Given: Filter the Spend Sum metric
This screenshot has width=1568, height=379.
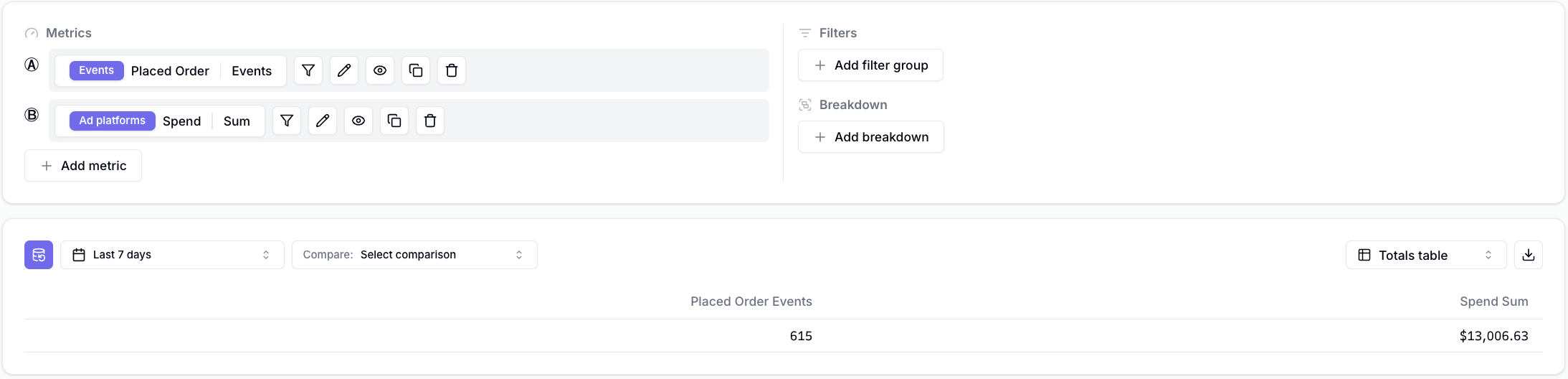Looking at the screenshot, I should tap(287, 121).
